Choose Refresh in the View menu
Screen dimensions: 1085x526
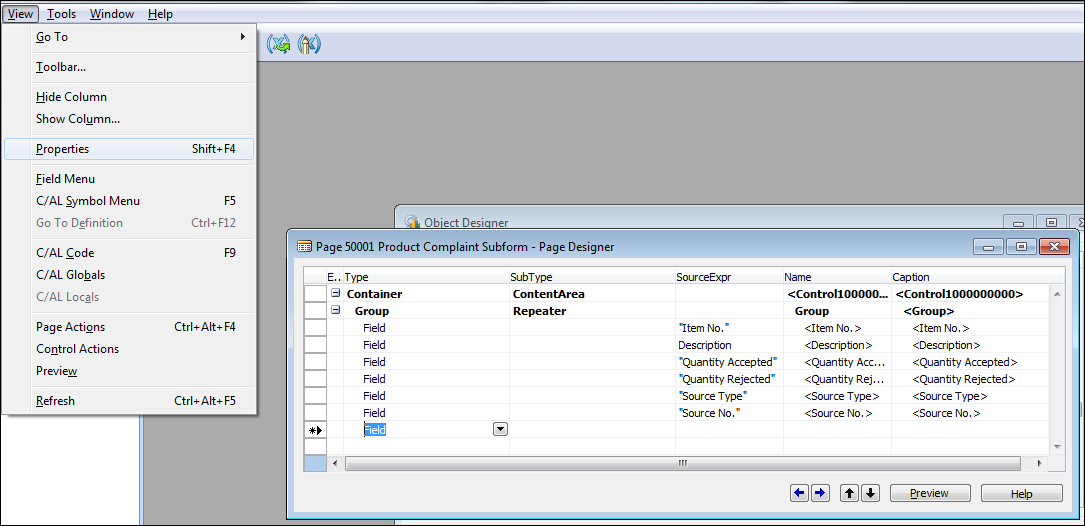point(129,401)
